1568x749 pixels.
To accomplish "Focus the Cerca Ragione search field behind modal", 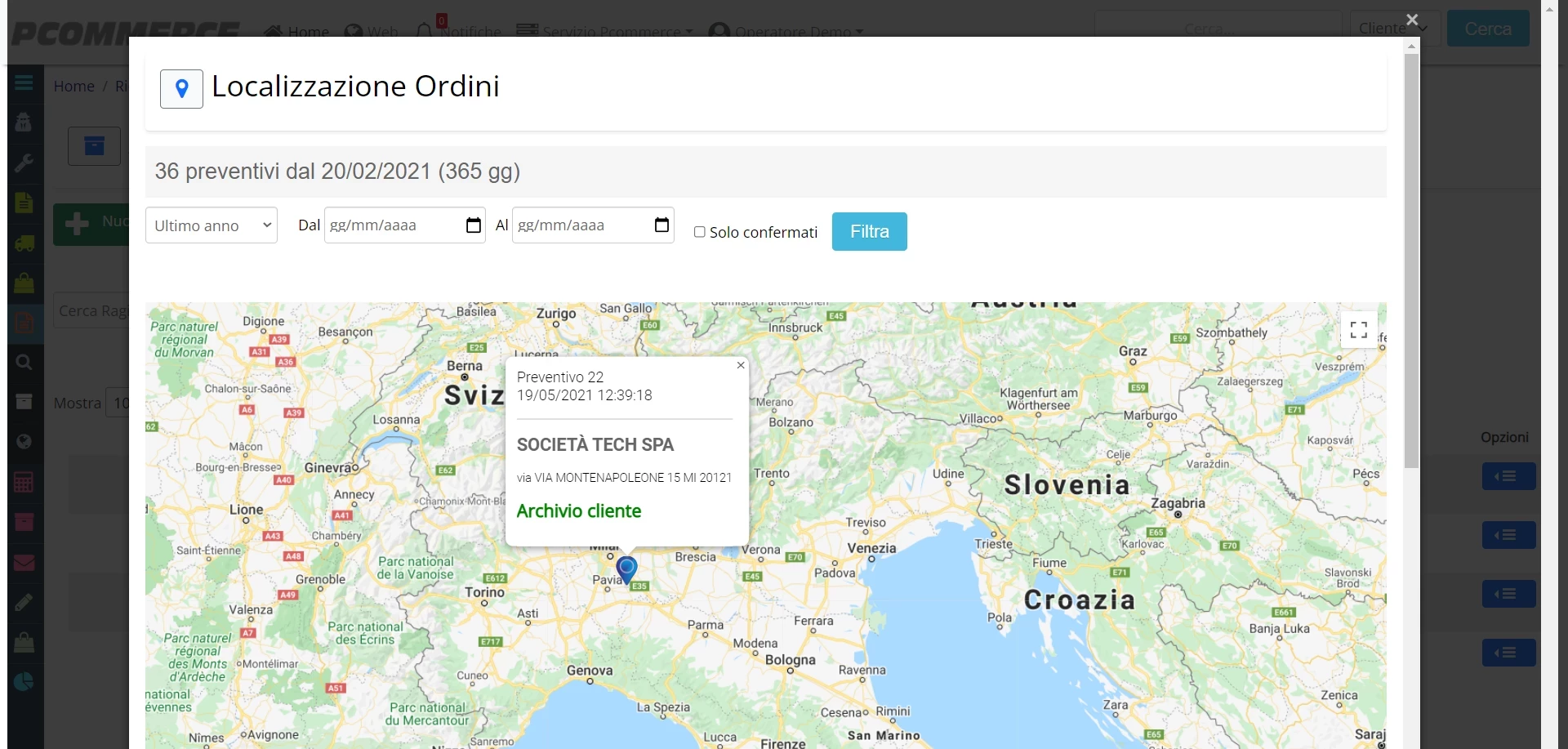I will pyautogui.click(x=91, y=311).
